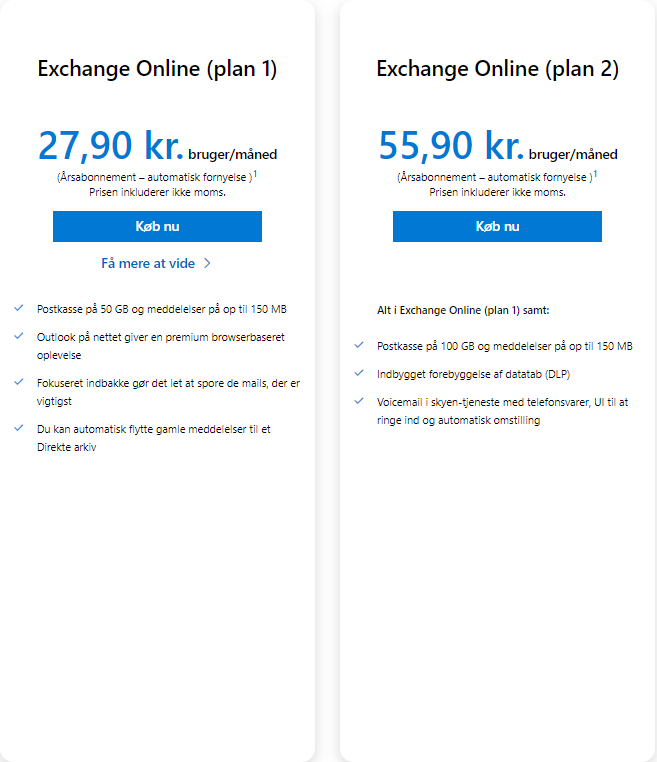657x762 pixels.
Task: Click the 27,90 kr. price text
Action: tap(111, 145)
